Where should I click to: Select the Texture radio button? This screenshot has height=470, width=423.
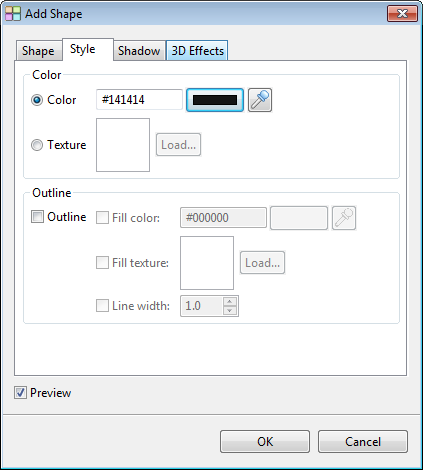[x=37, y=145]
